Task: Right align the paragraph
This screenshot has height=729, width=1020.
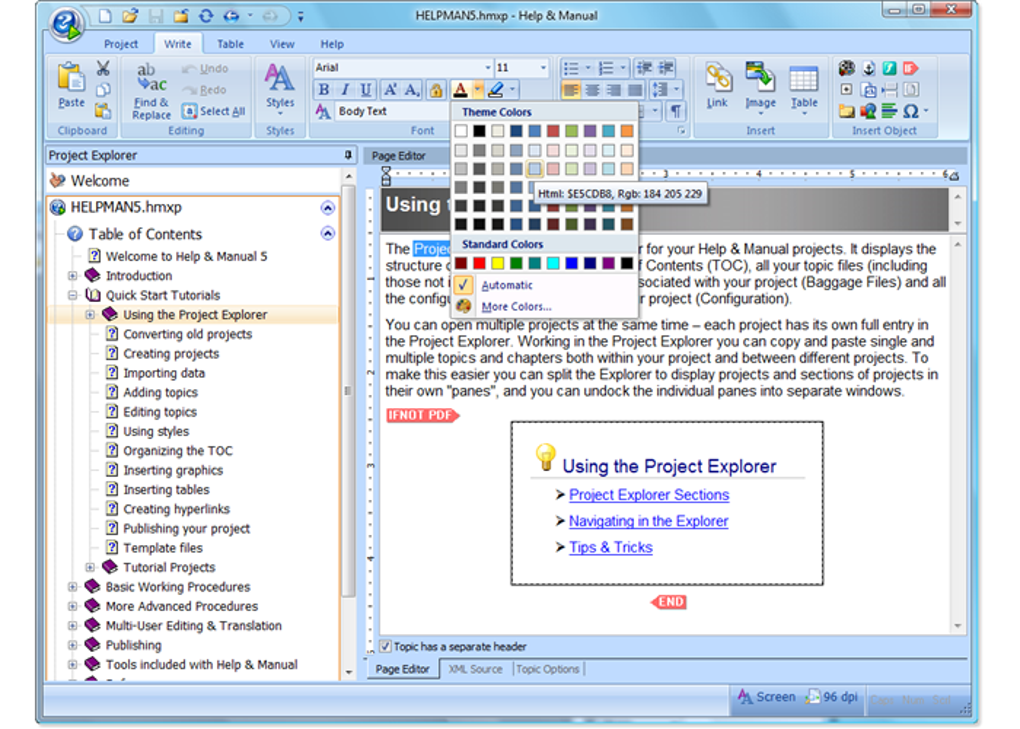Action: click(x=613, y=90)
